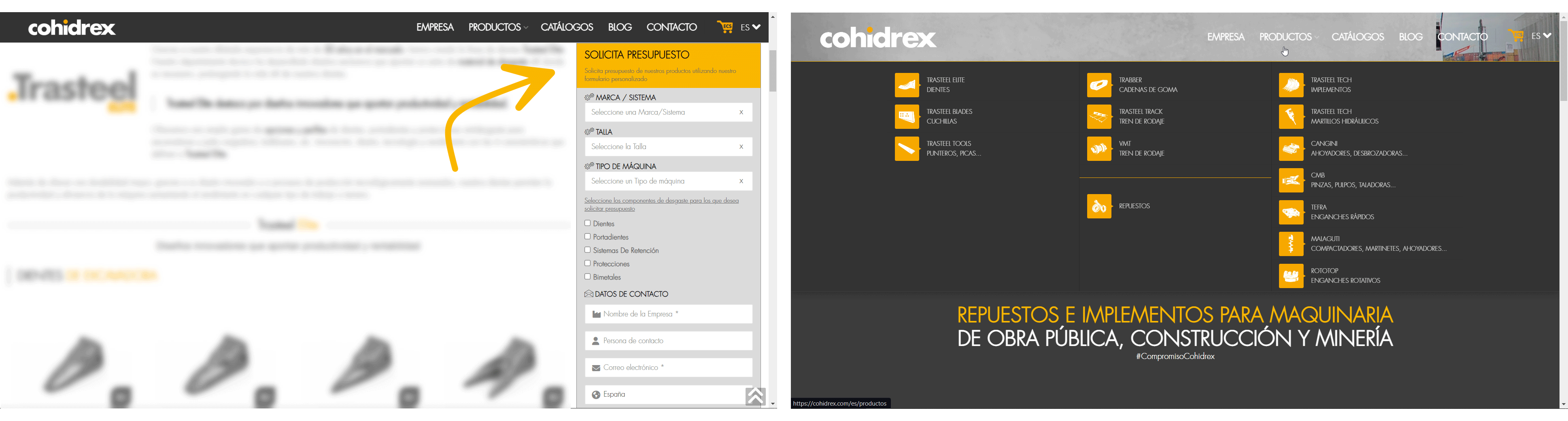Open the Seleccione un Tipo de máquina dropdown
This screenshot has width=1568, height=421.
tap(668, 181)
